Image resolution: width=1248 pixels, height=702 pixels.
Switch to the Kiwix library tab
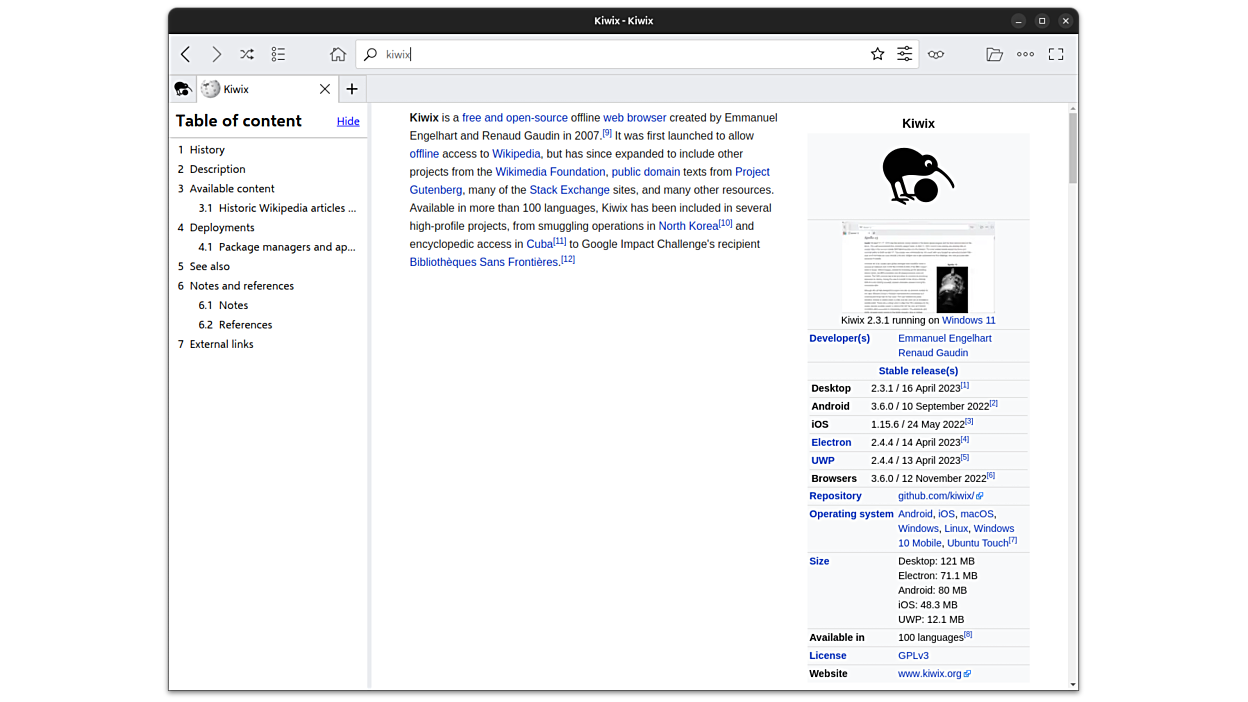click(183, 89)
